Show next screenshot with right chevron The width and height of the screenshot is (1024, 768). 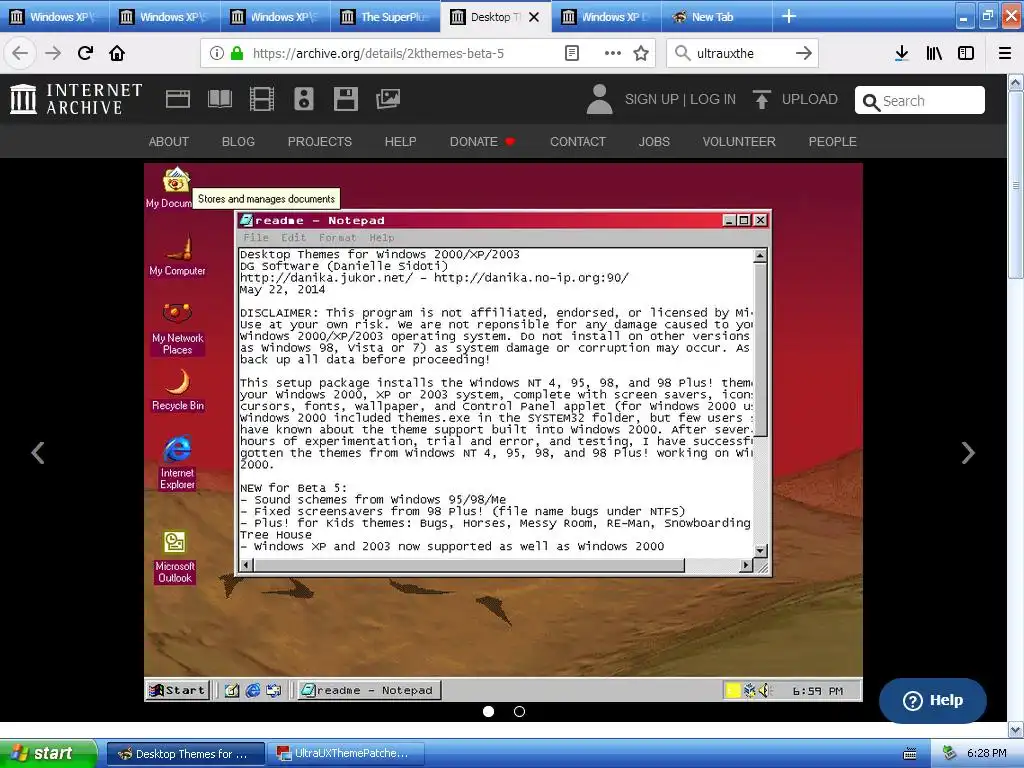[x=968, y=453]
